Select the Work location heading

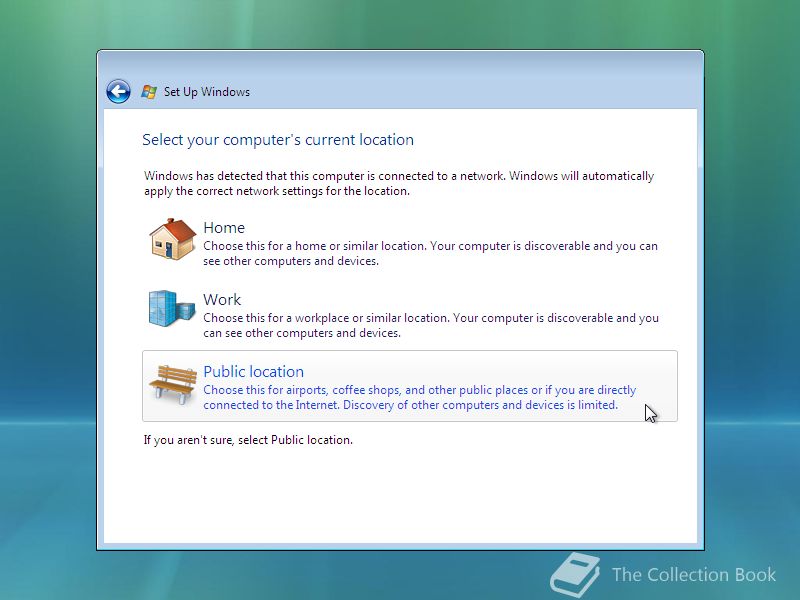pos(222,299)
